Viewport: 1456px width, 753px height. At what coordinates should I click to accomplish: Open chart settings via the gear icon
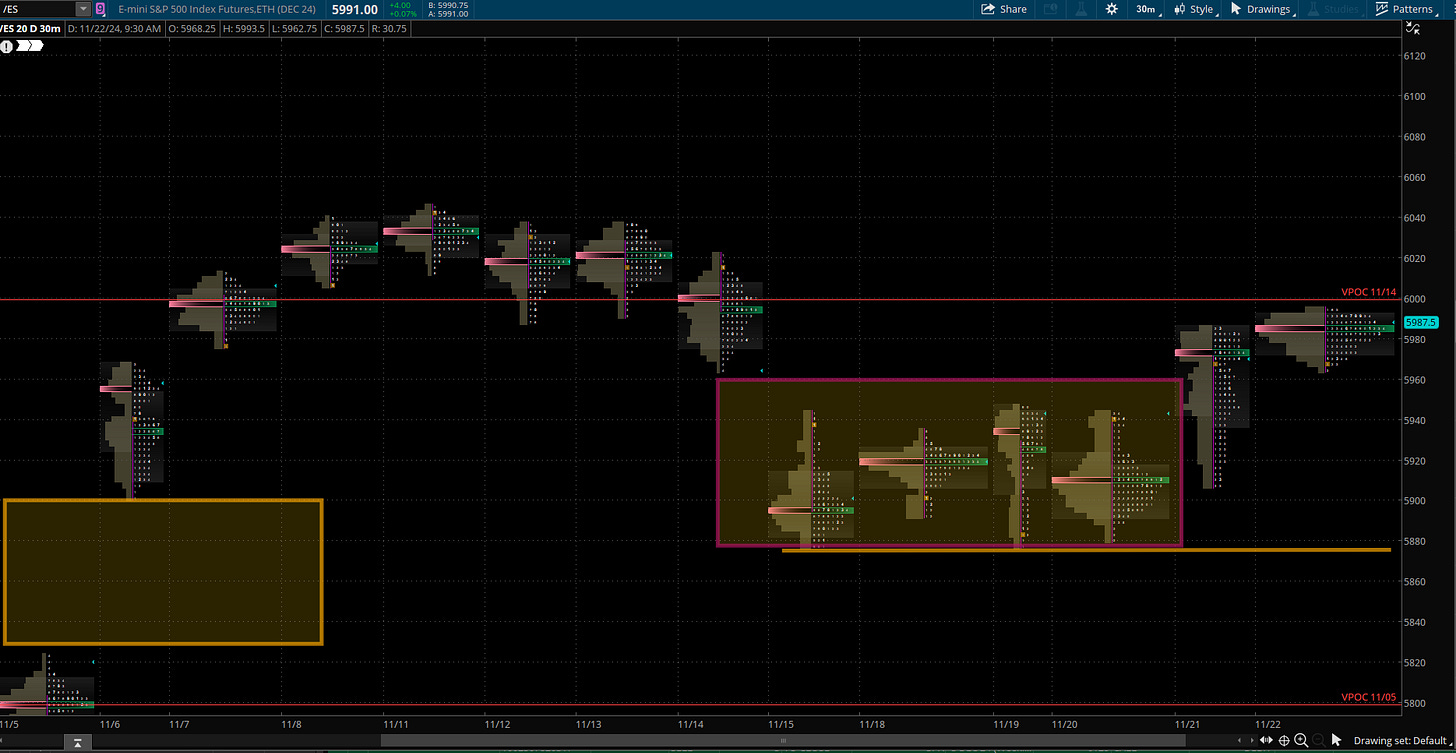(1112, 9)
